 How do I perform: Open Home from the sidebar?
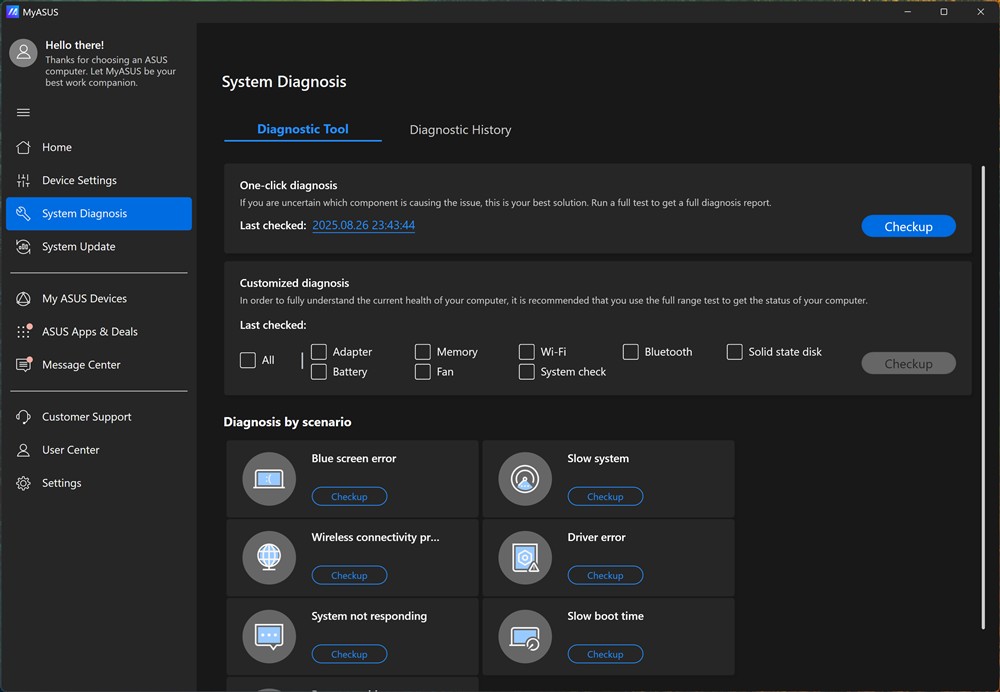click(57, 147)
